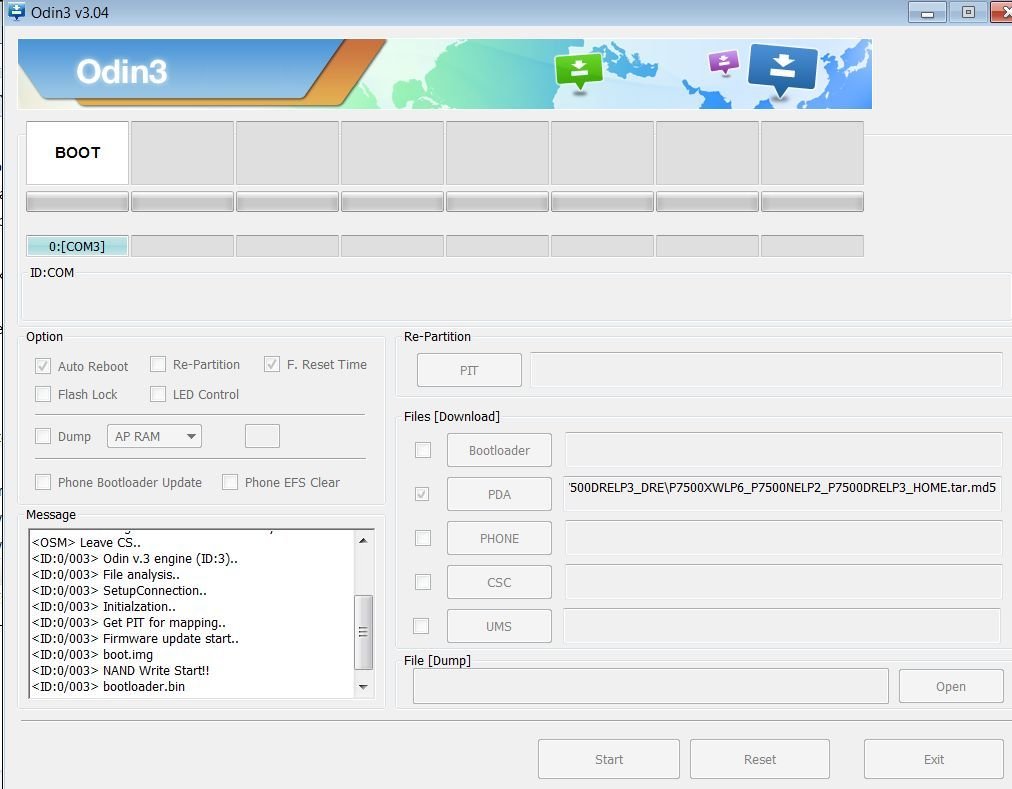The width and height of the screenshot is (1012, 789).
Task: Enable the Re-Partition checkbox
Action: 157,364
